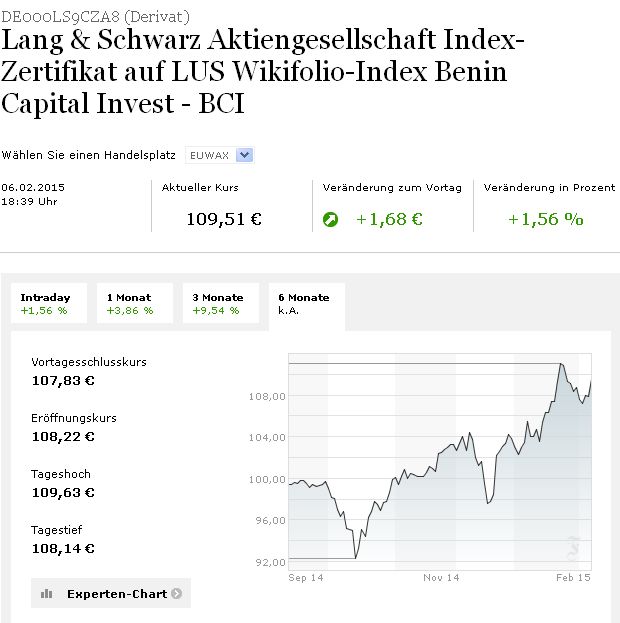Click the Lang & Schwarz certificate title
620x623 pixels.
click(261, 72)
